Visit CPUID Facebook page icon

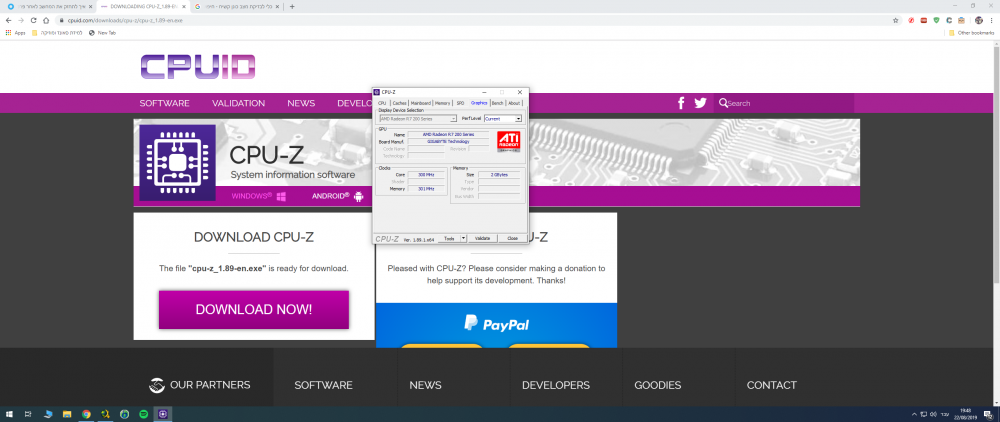[x=681, y=103]
